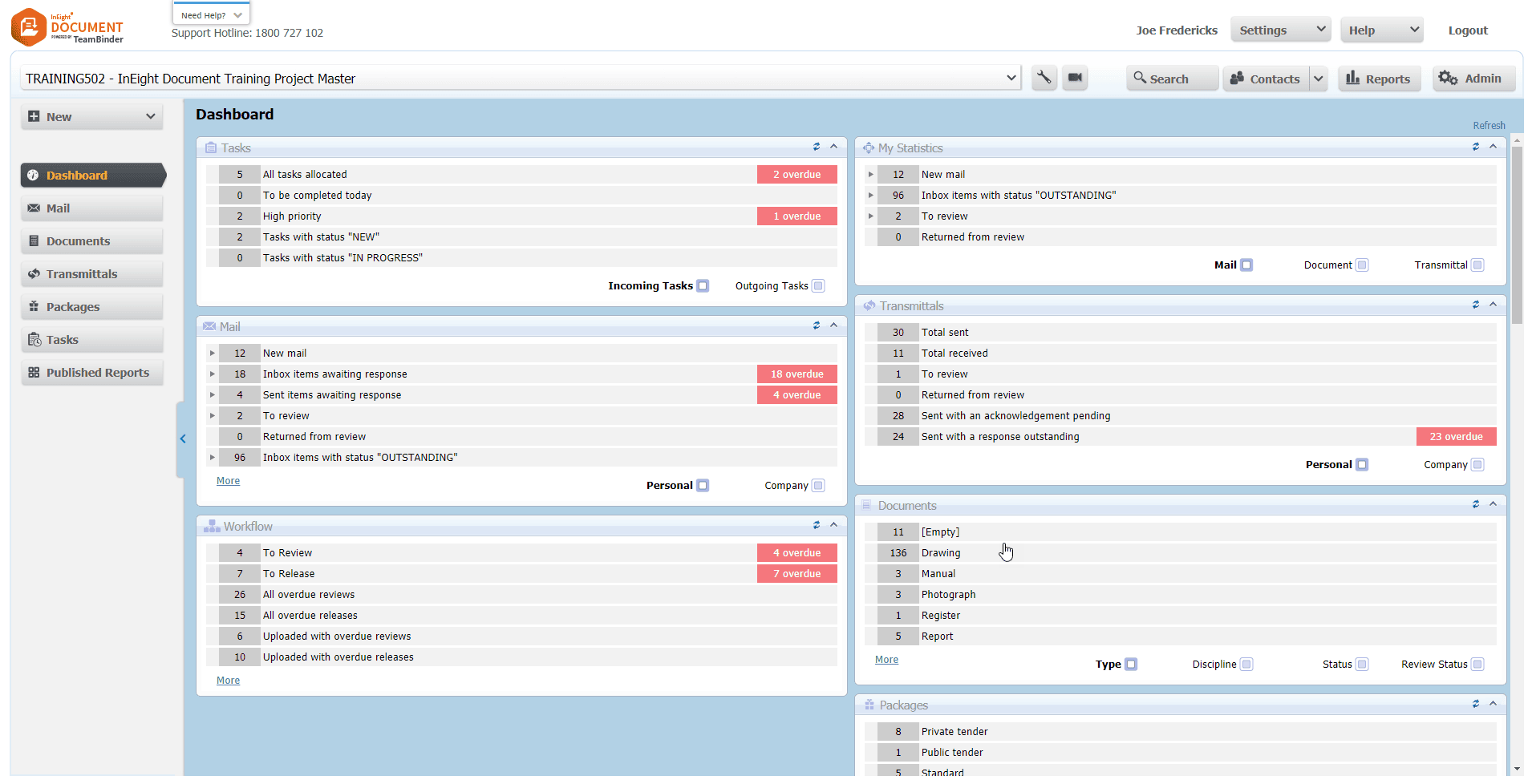
Task: Enable the Outgoing Tasks checkbox
Action: [818, 286]
